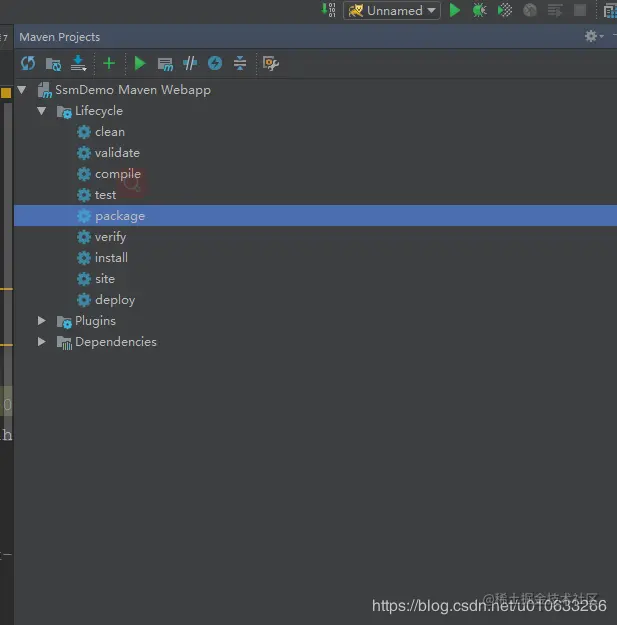Open Maven Settings wrench icon
Image resolution: width=617 pixels, height=625 pixels.
tap(271, 63)
